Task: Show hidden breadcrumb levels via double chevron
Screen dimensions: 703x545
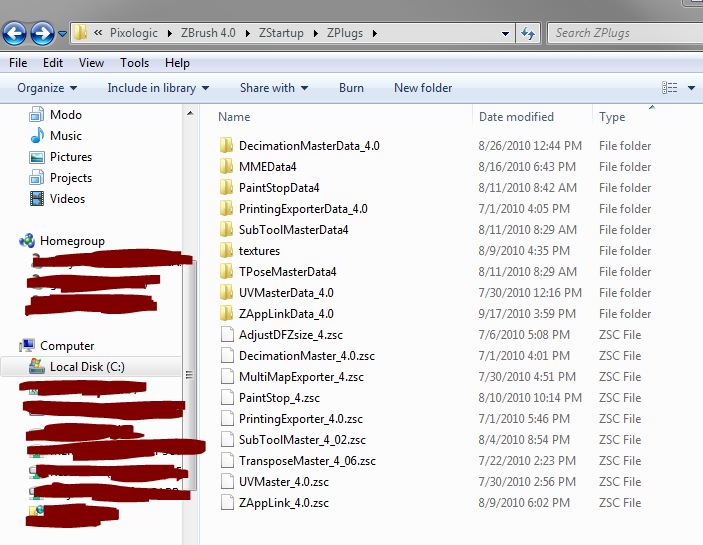Action: point(98,33)
